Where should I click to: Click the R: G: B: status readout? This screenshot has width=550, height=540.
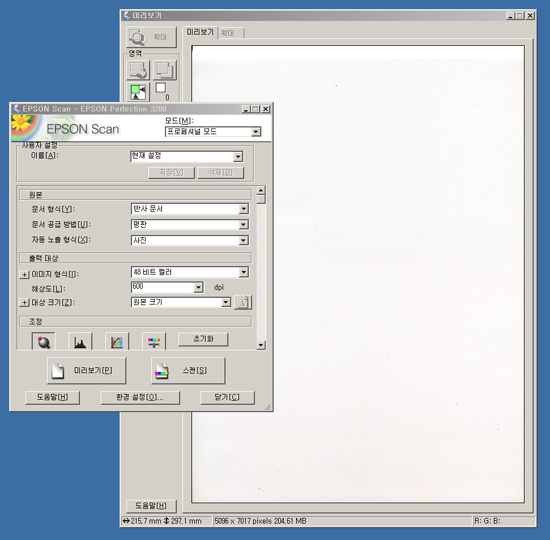click(487, 521)
